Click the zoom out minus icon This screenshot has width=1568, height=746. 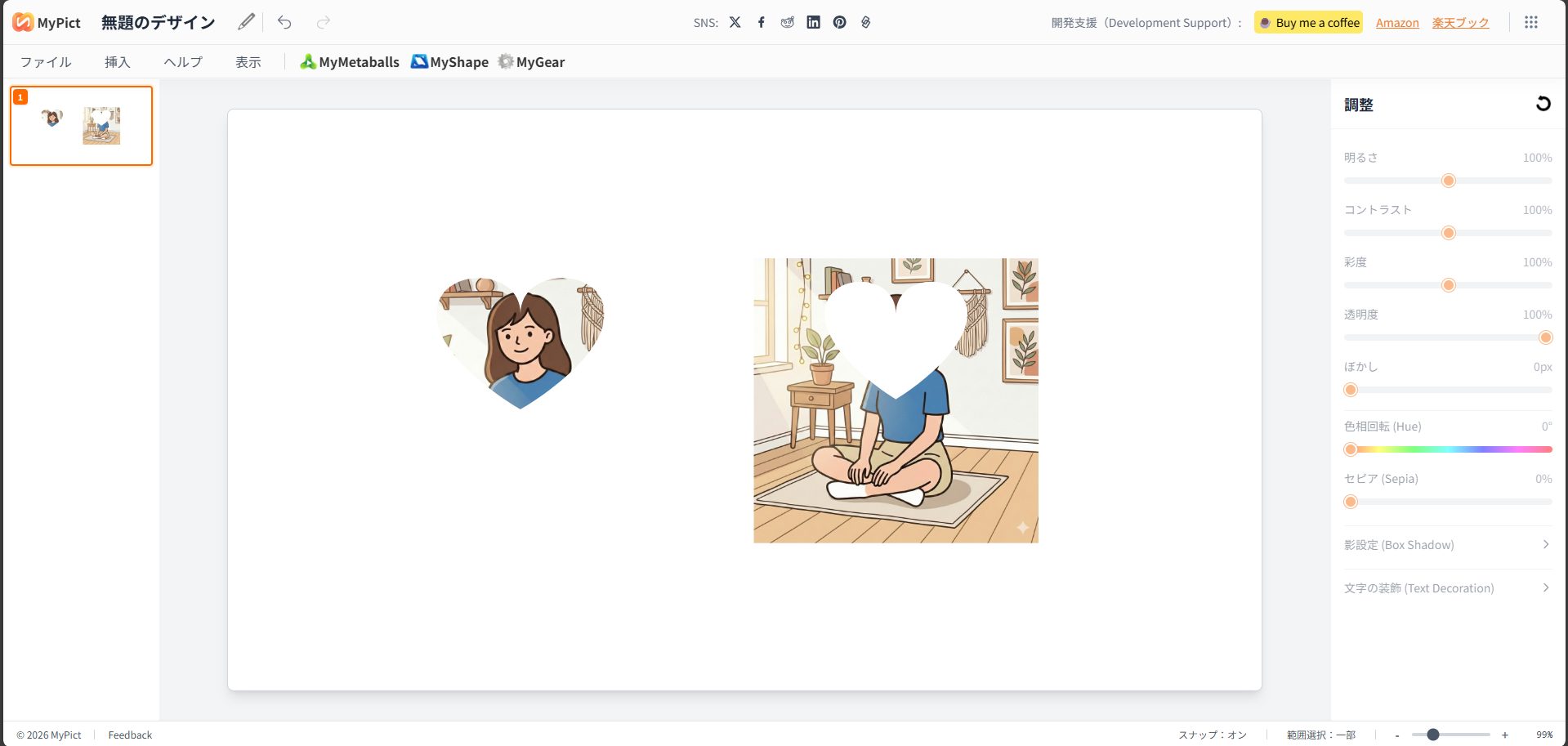pyautogui.click(x=1397, y=735)
